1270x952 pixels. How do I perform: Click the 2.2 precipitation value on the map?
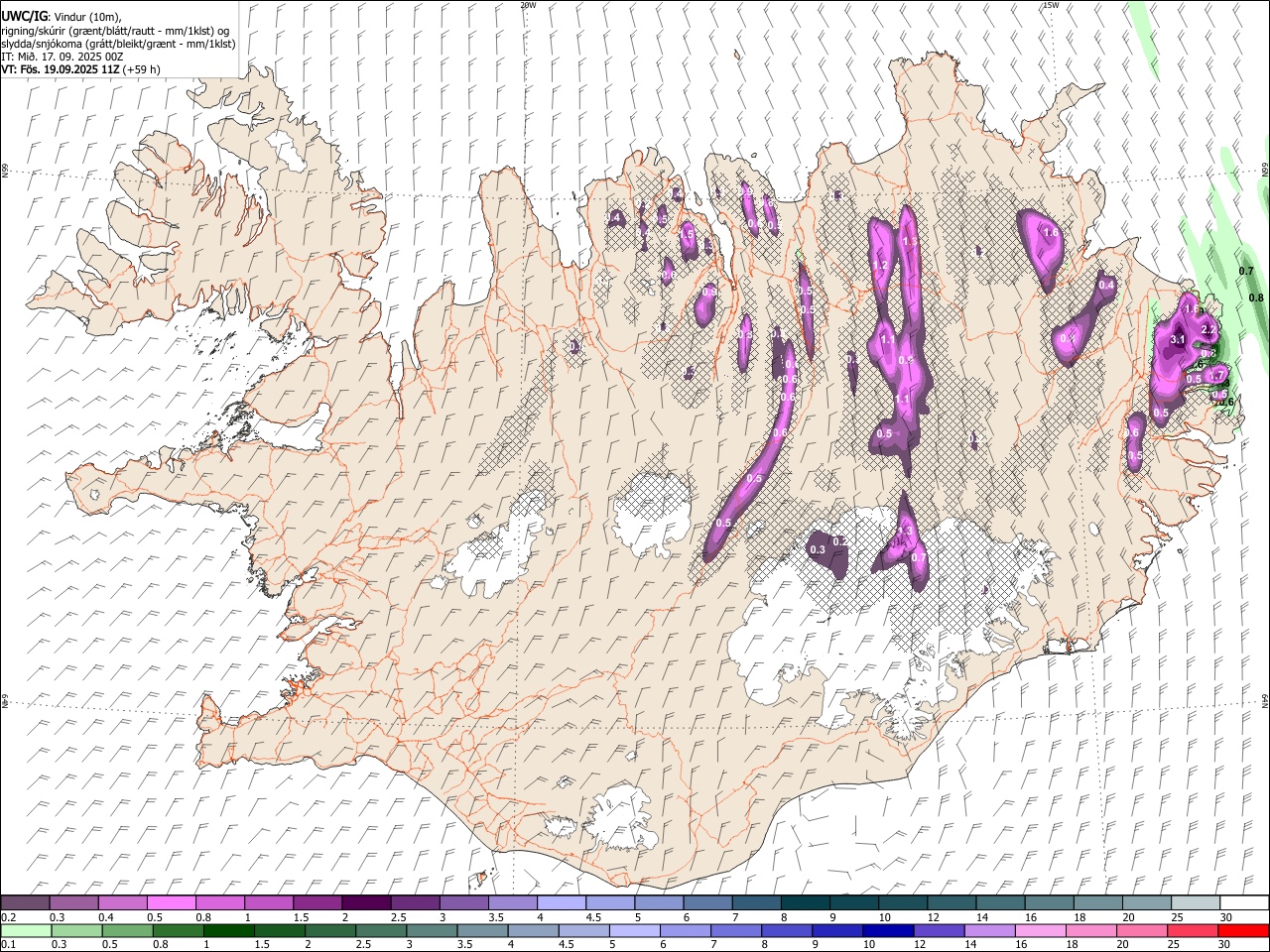click(1208, 329)
